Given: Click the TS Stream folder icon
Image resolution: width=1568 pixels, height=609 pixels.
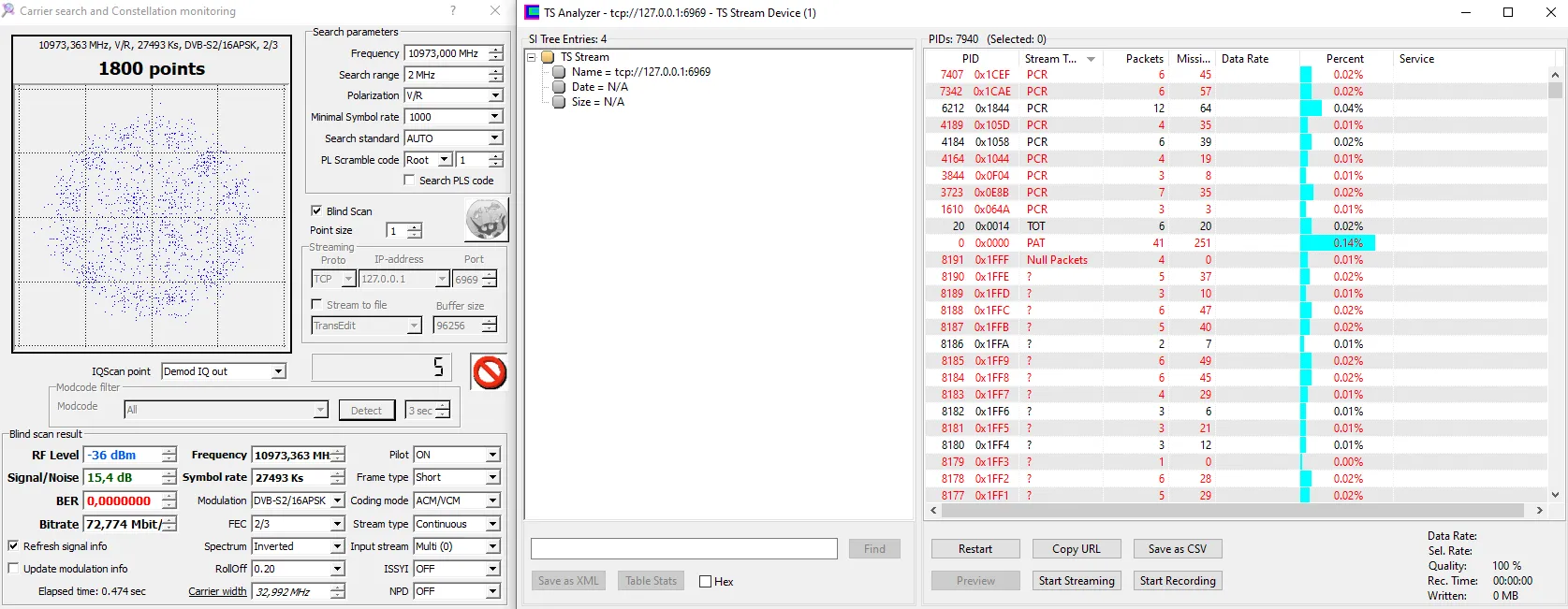Looking at the screenshot, I should pyautogui.click(x=548, y=57).
